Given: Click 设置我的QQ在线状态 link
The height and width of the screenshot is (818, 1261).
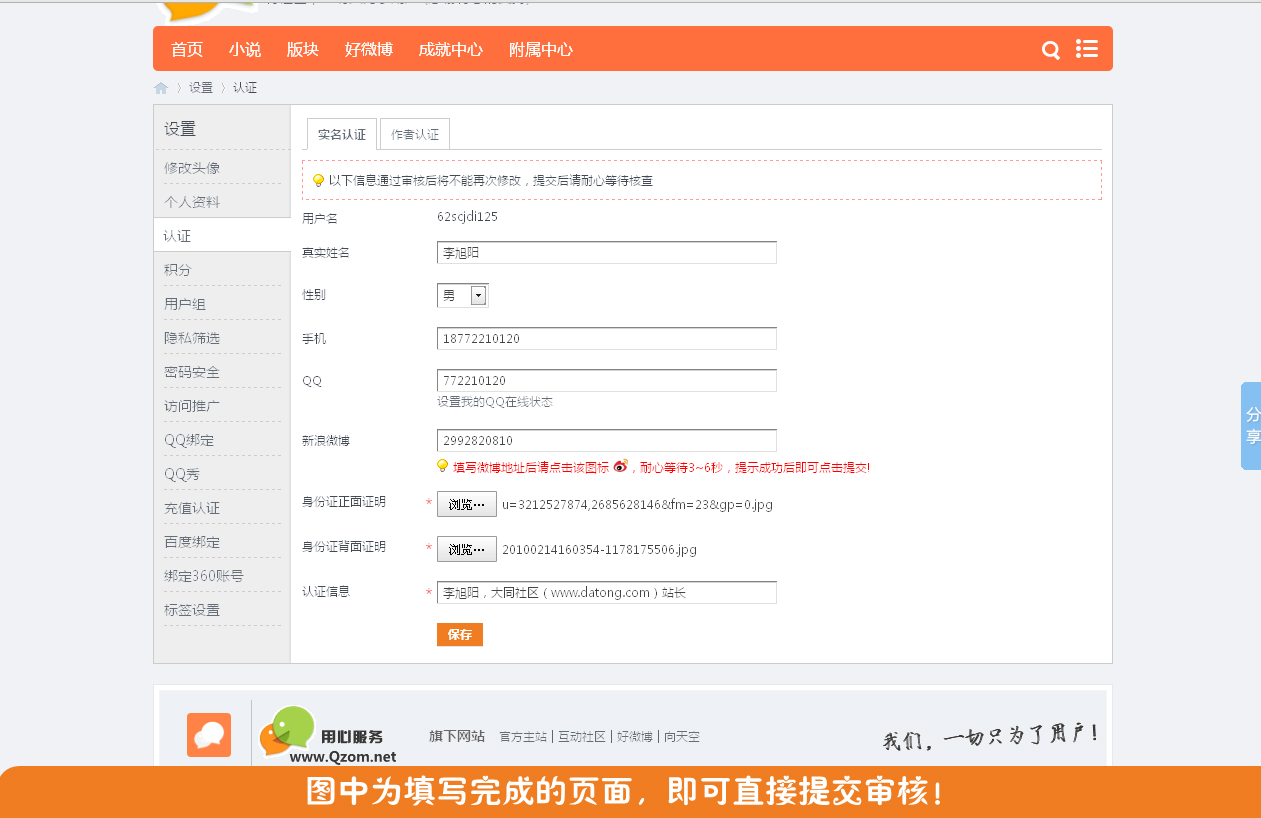Looking at the screenshot, I should click(494, 402).
